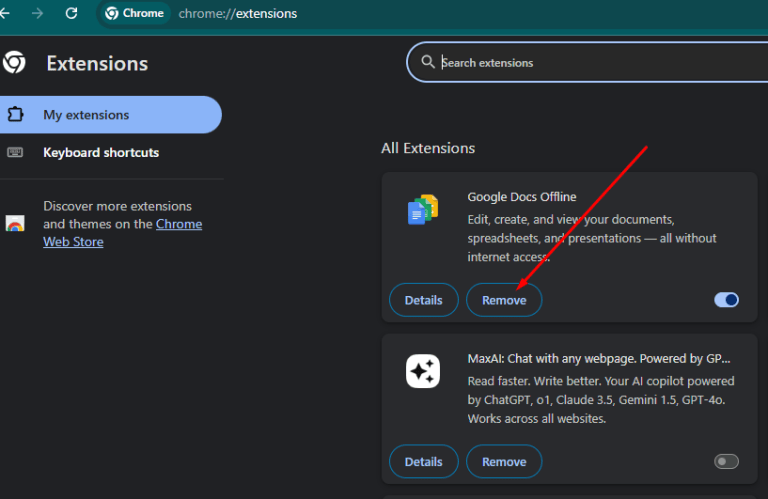Click the Google Docs Offline description text

(x=592, y=238)
